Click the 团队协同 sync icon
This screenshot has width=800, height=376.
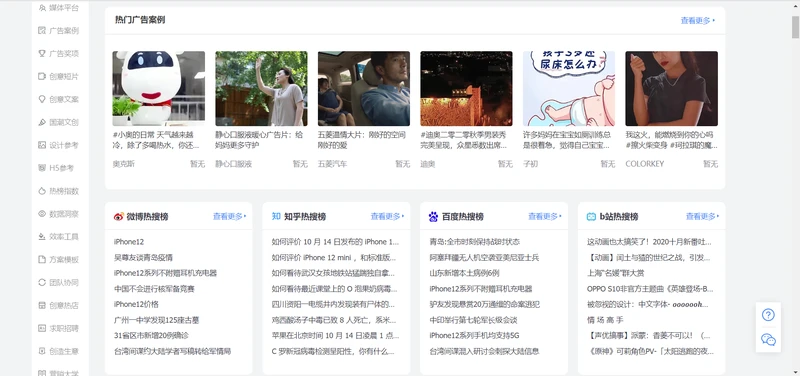42,283
